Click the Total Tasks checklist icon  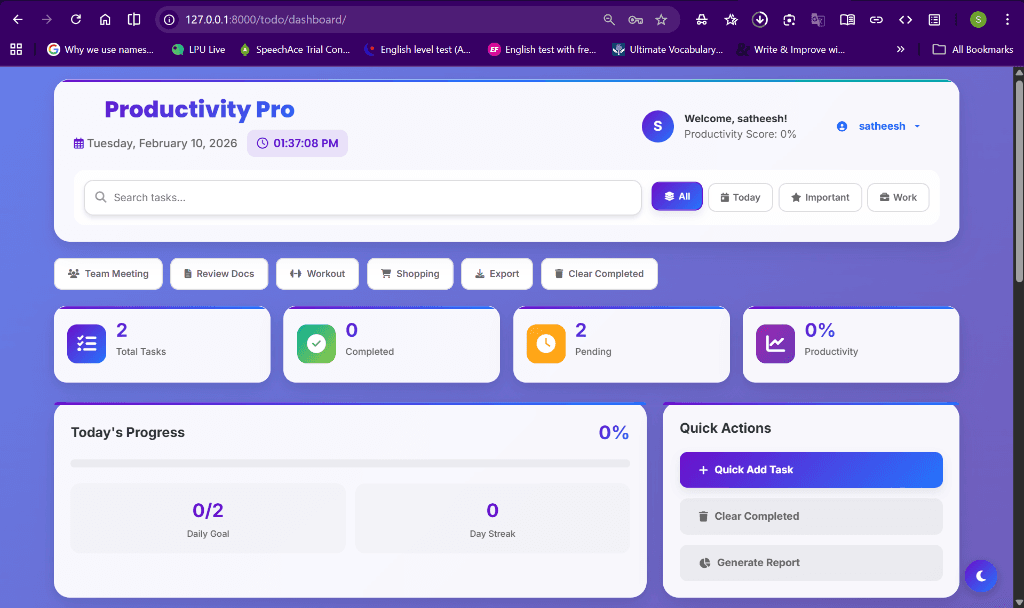86,343
